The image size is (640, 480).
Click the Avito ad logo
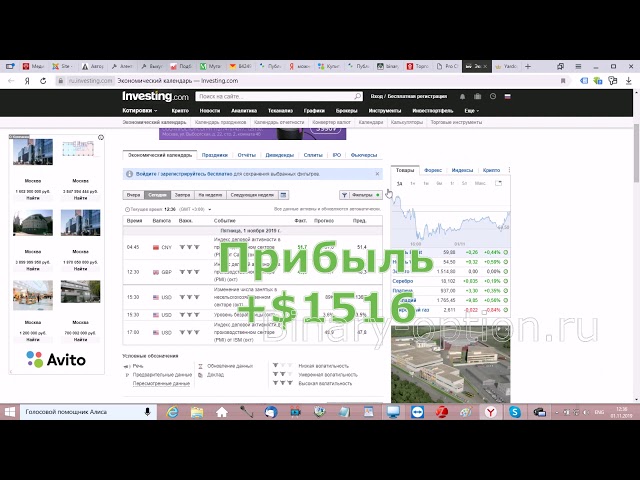(56, 359)
